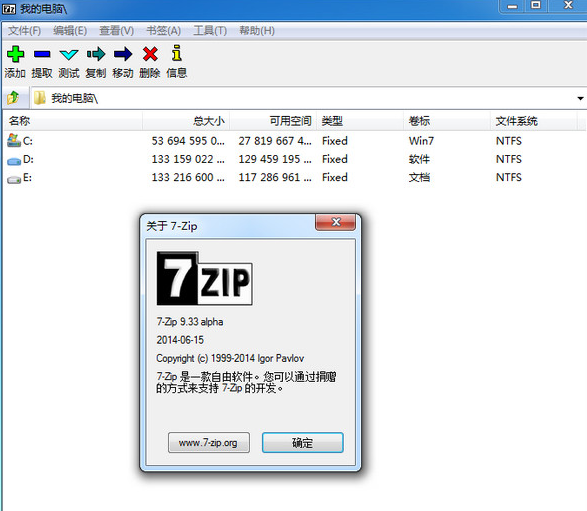
Task: Select the E: drive icon
Action: pyautogui.click(x=14, y=180)
